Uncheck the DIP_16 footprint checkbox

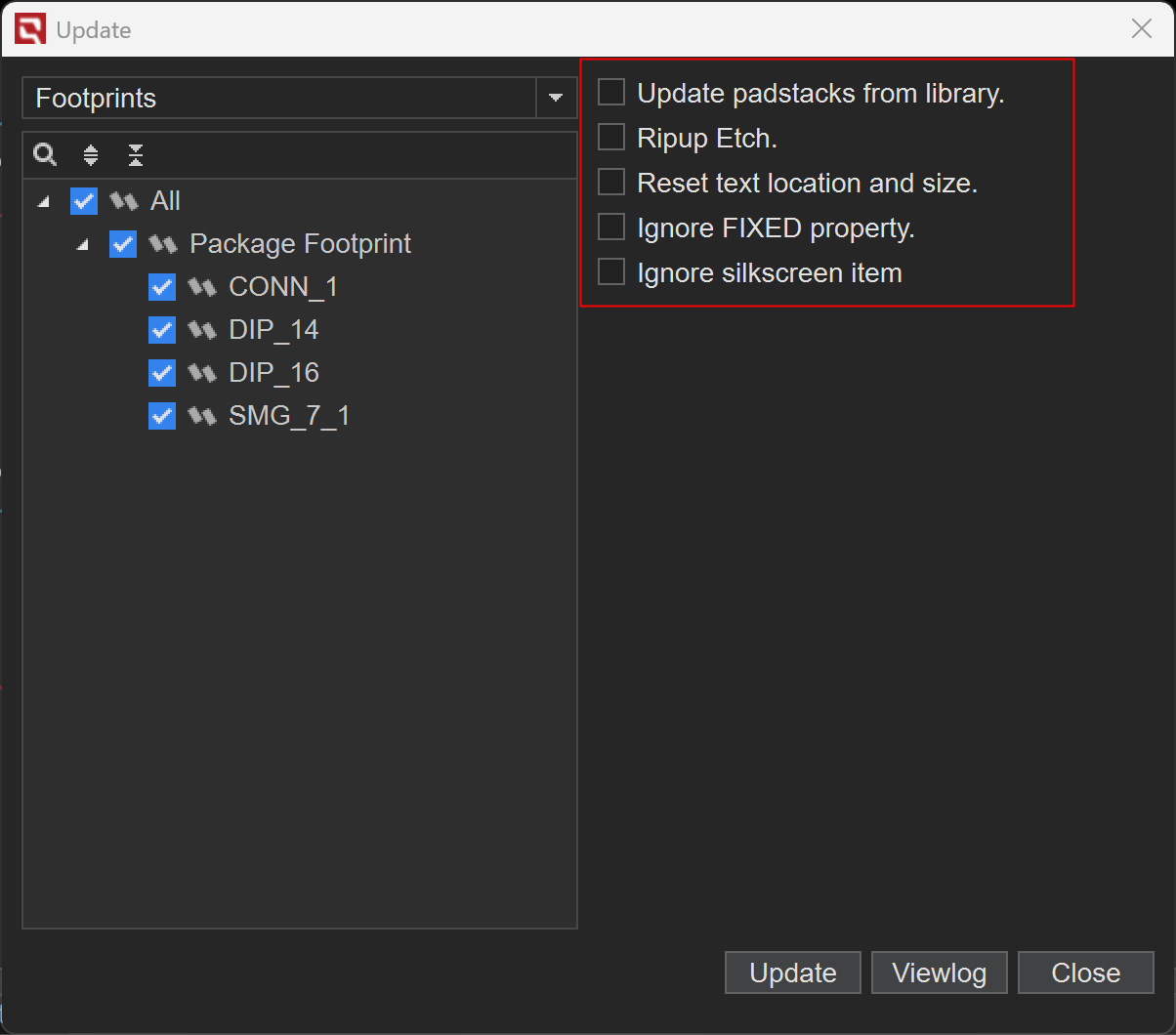(162, 373)
